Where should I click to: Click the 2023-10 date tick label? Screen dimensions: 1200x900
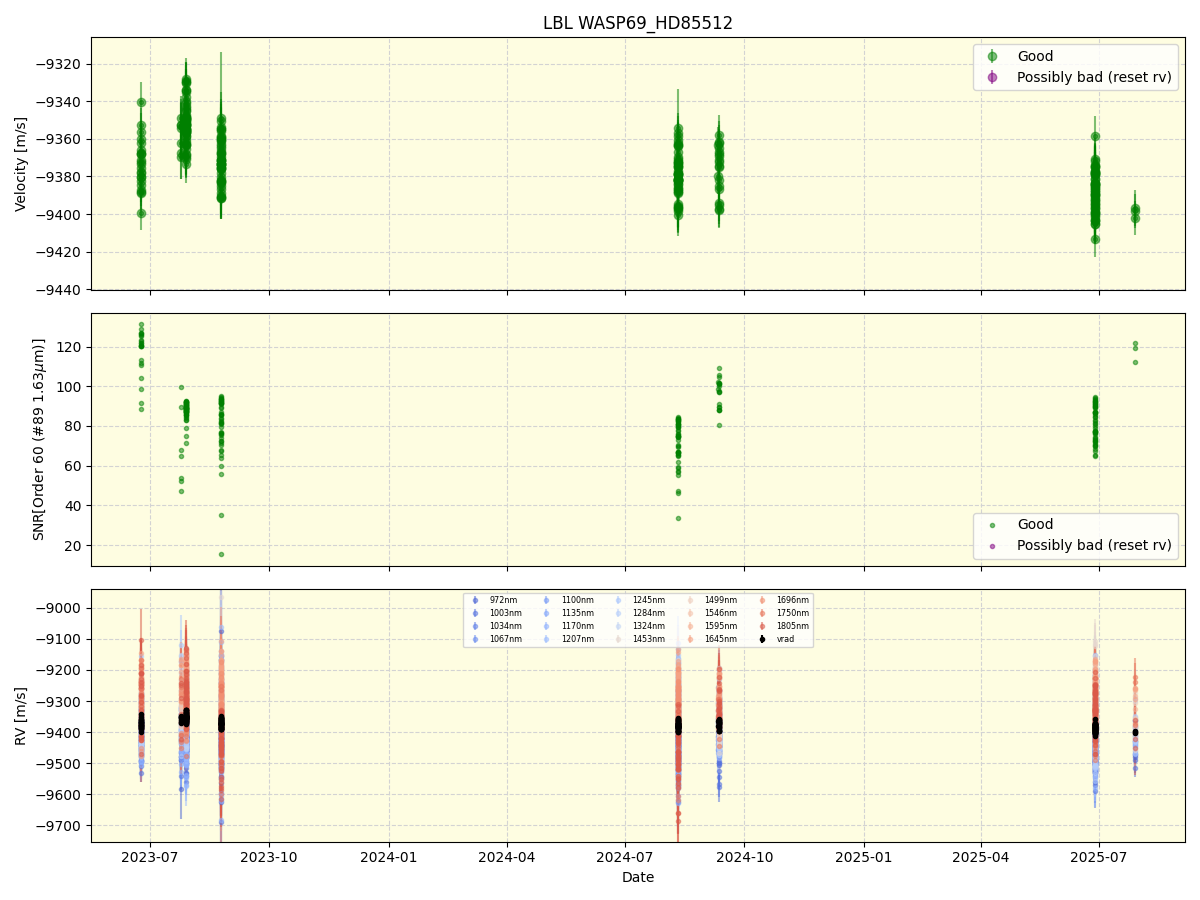pos(269,857)
